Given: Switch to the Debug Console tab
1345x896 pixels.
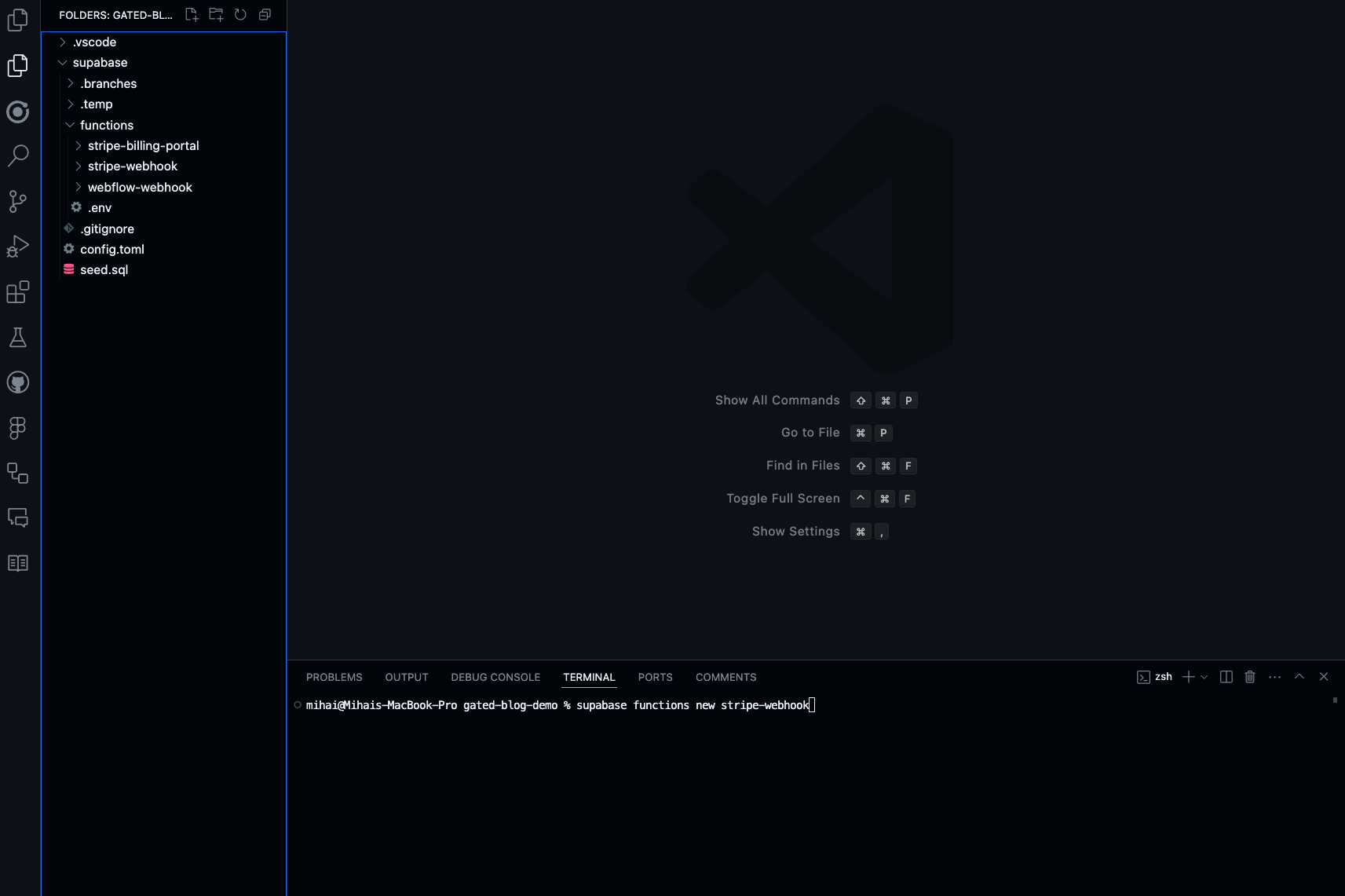Looking at the screenshot, I should (x=495, y=677).
